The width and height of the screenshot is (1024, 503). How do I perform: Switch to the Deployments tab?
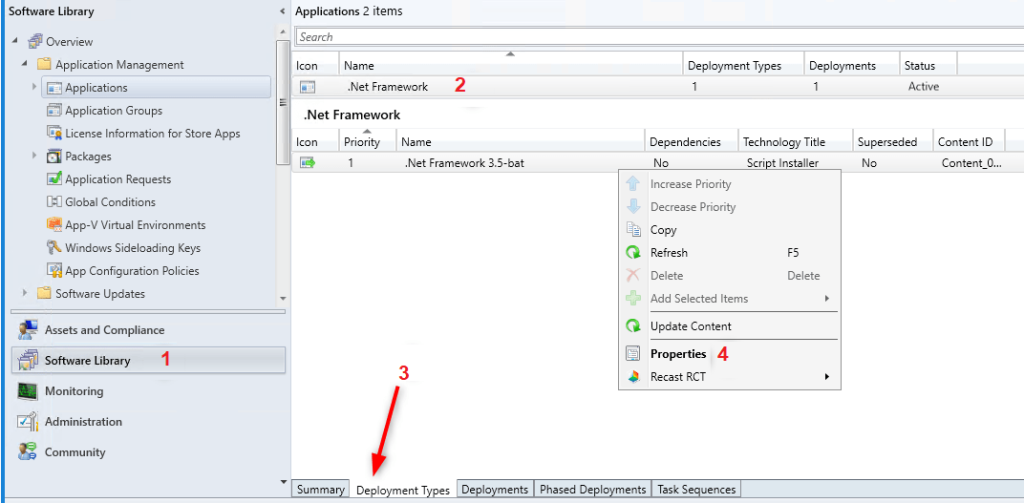pyautogui.click(x=495, y=489)
